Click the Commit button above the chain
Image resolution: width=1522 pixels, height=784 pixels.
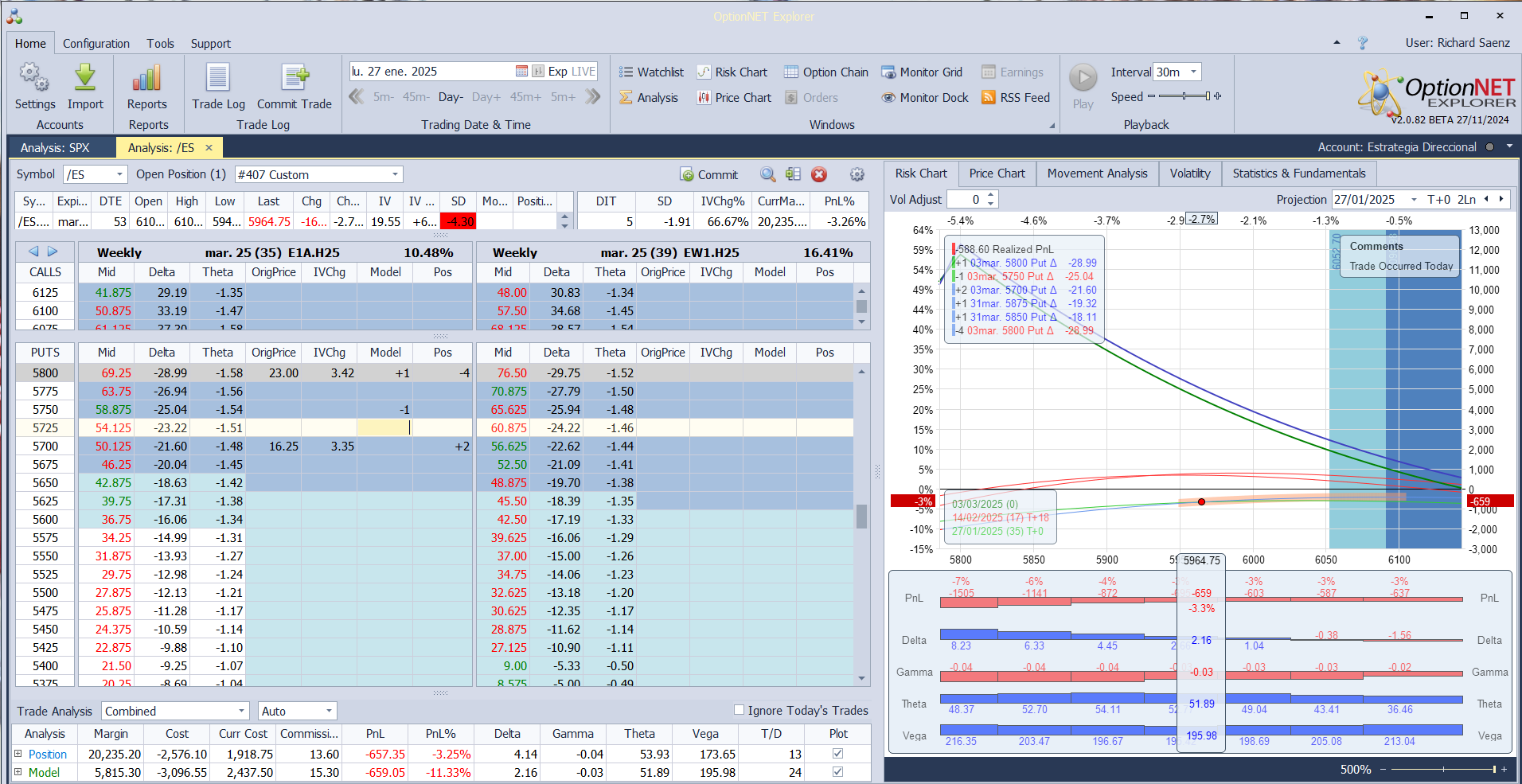[x=708, y=175]
